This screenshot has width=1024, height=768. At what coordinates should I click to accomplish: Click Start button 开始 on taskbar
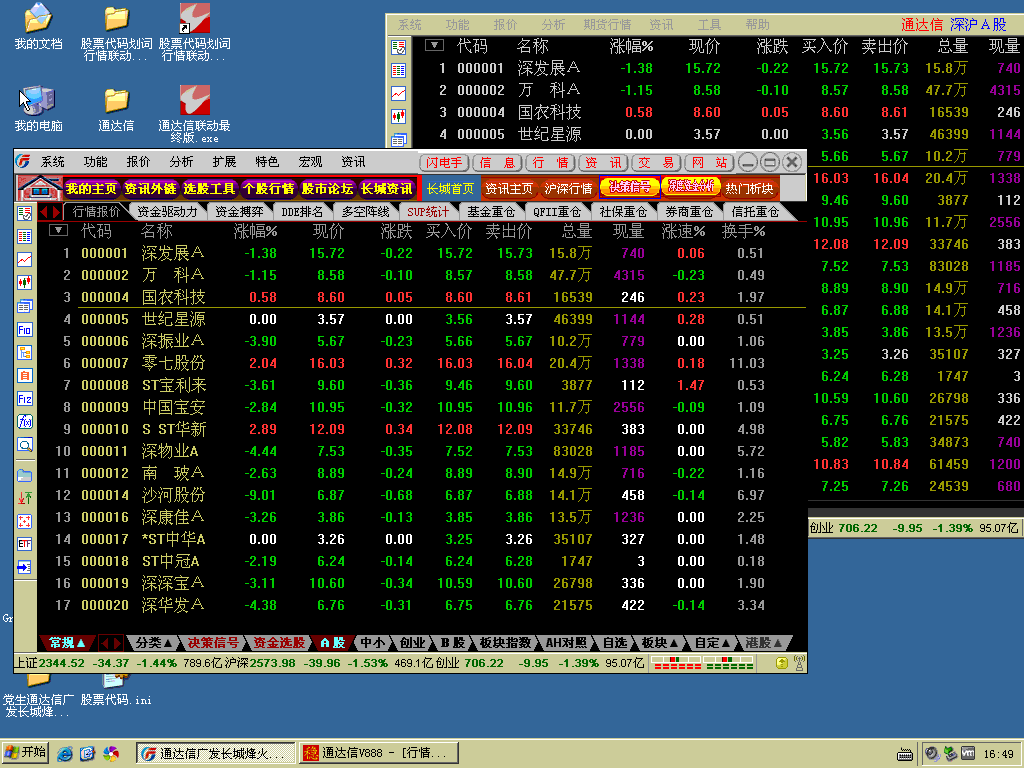point(25,753)
